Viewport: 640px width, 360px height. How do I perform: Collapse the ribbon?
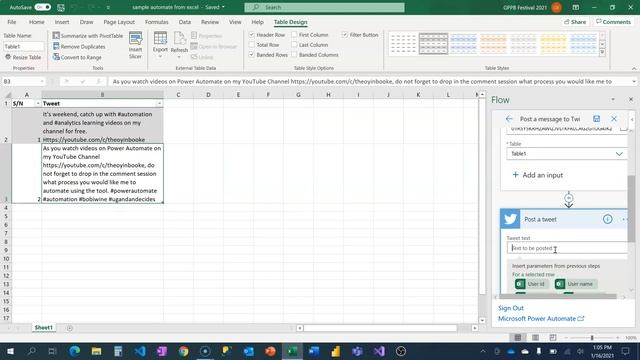[634, 68]
